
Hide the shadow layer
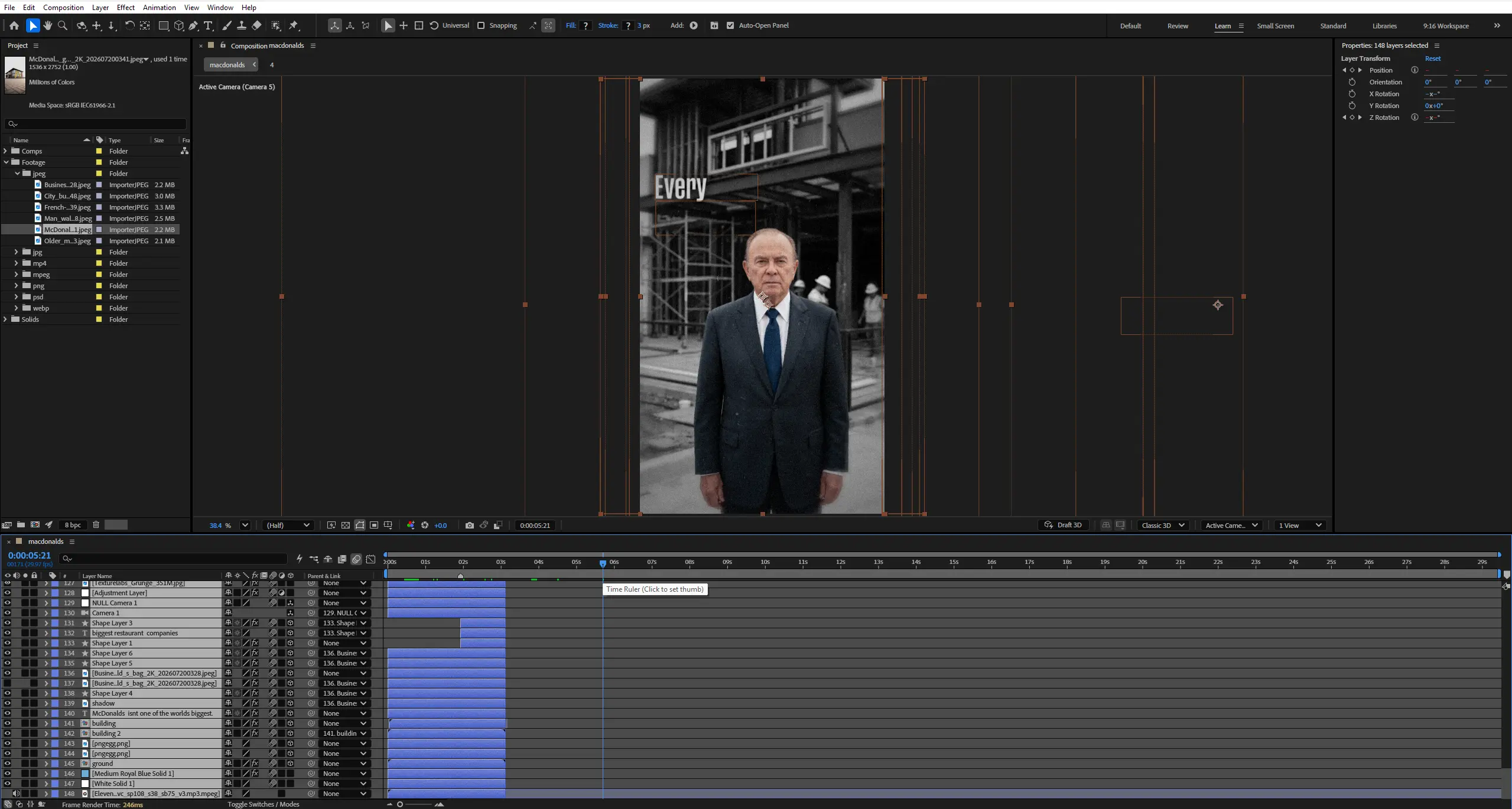(7, 703)
